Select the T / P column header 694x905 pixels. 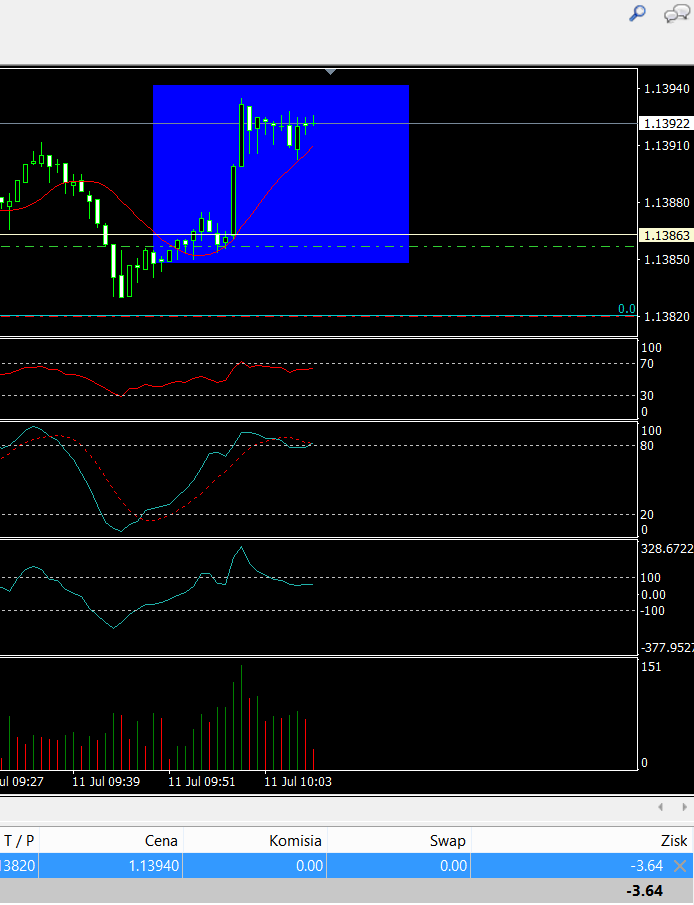point(19,840)
